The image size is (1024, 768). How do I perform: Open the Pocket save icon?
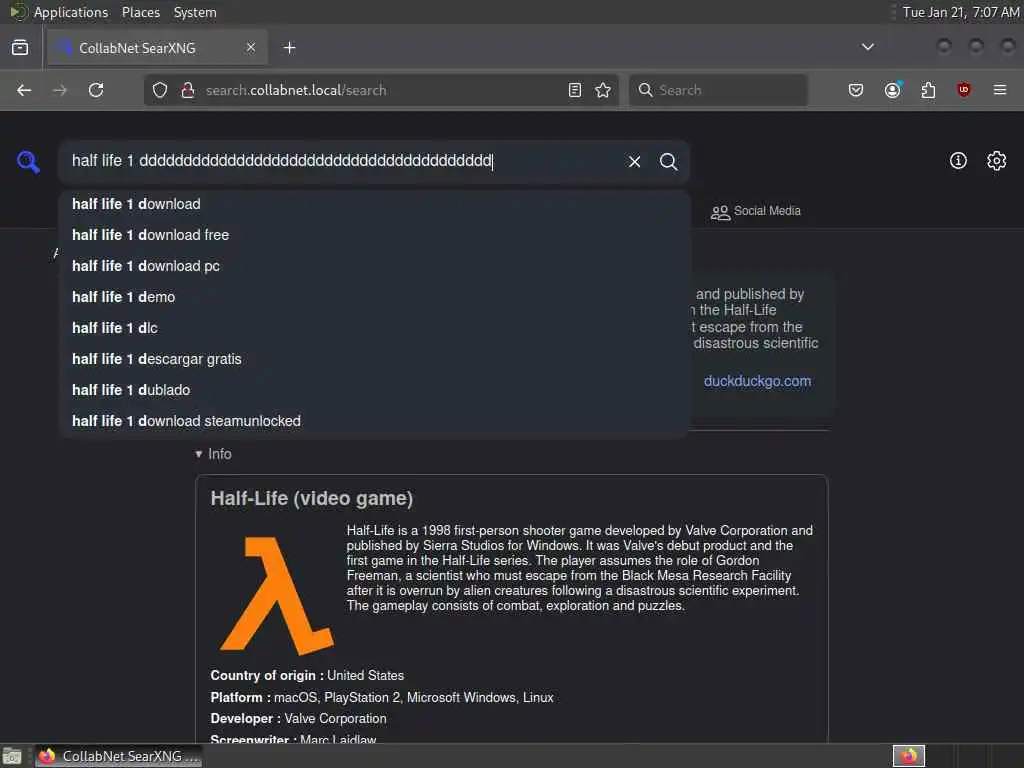point(856,90)
